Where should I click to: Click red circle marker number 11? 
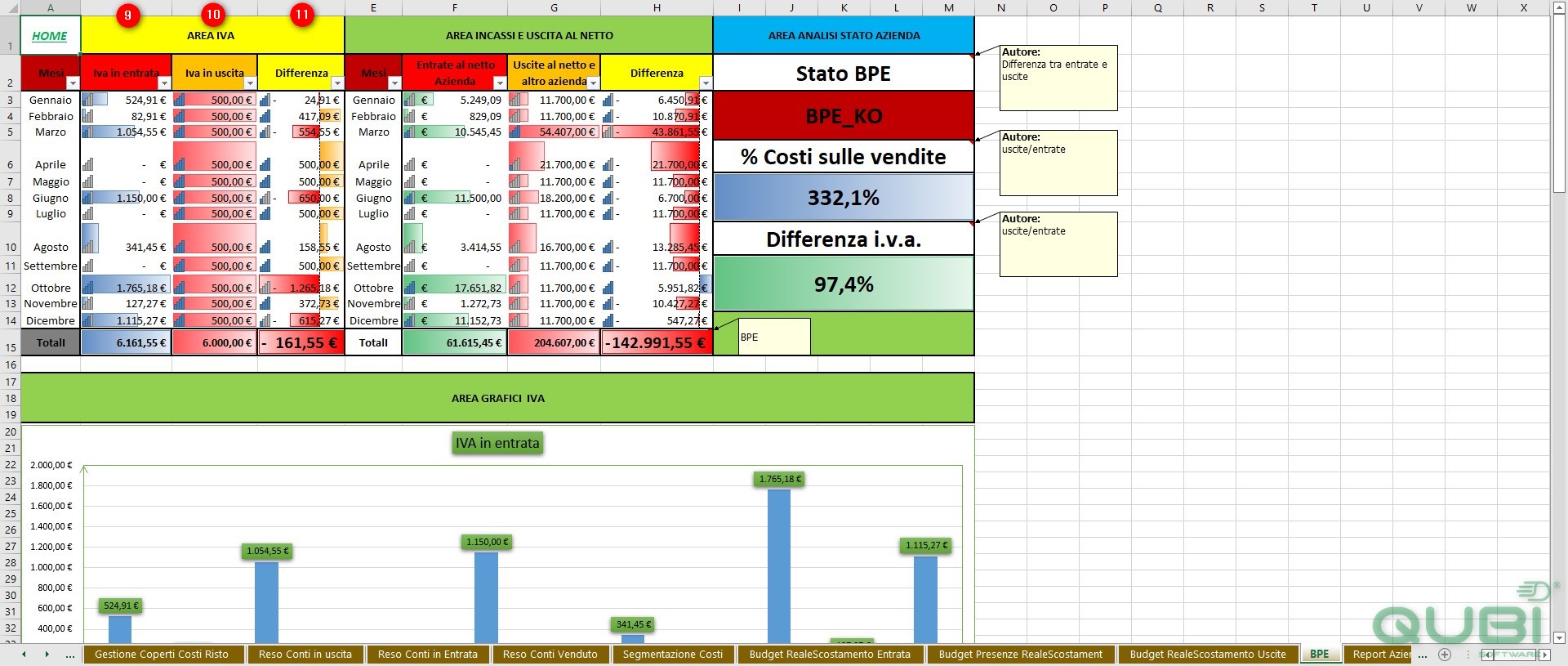[302, 15]
